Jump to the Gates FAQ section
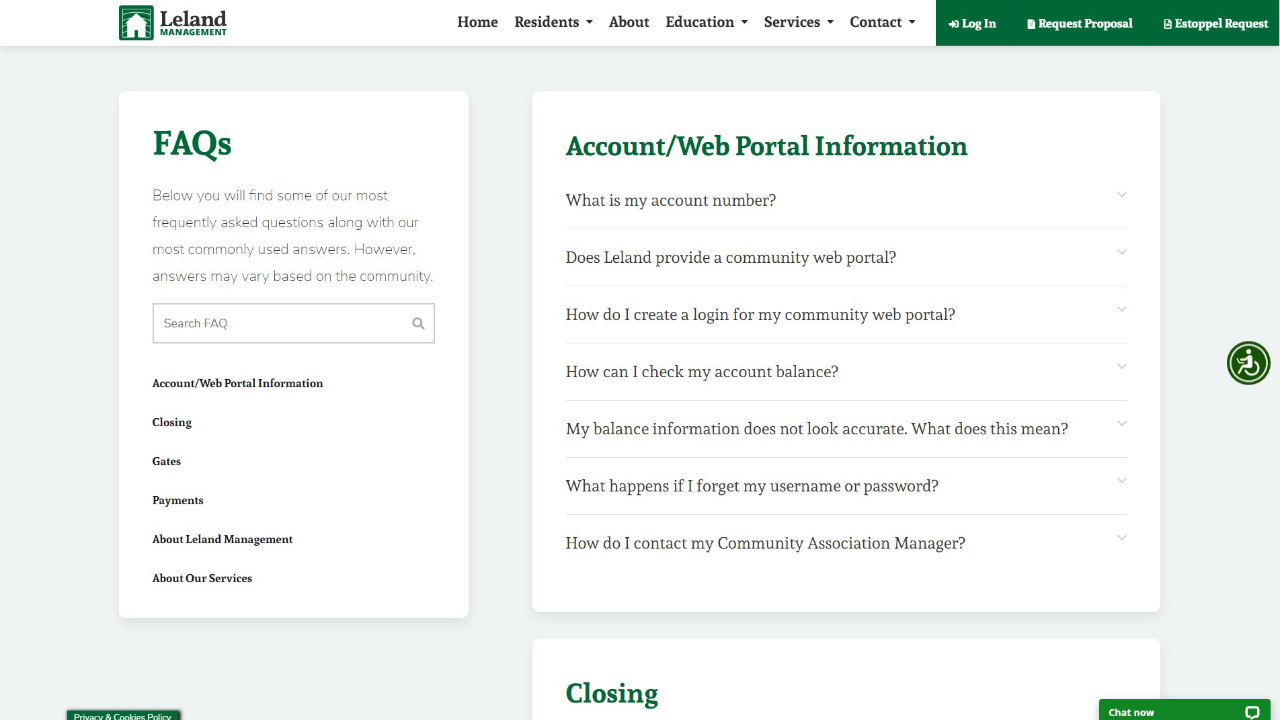Viewport: 1280px width, 720px height. (167, 461)
